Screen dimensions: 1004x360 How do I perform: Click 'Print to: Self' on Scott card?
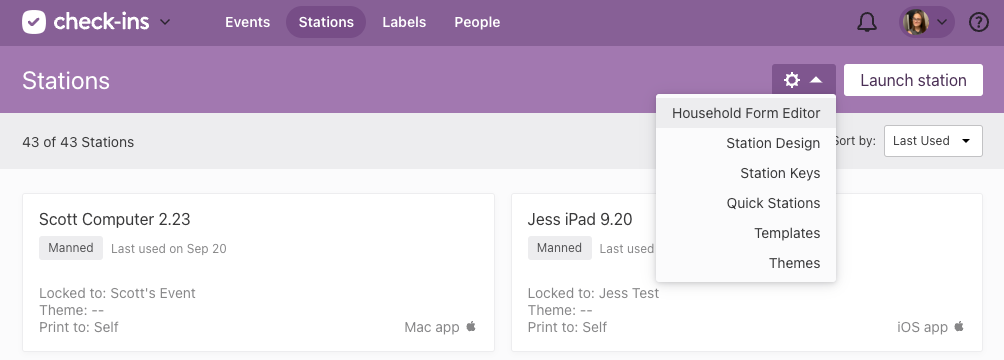tap(79, 327)
